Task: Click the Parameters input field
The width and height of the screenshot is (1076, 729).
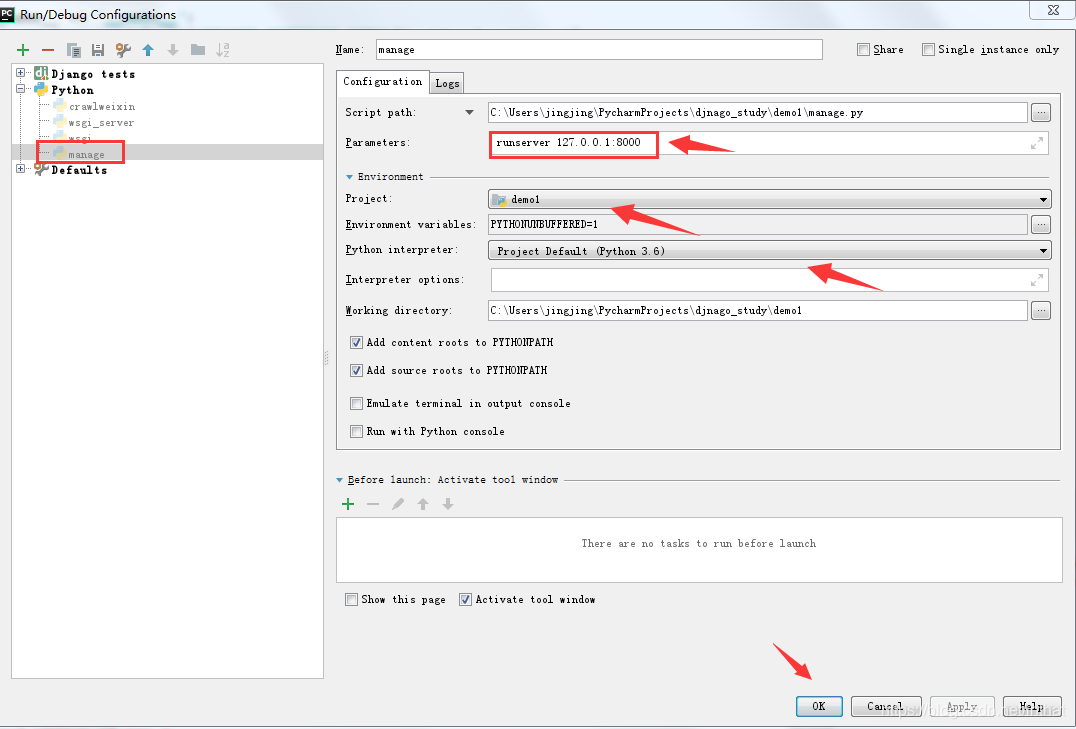Action: (769, 143)
